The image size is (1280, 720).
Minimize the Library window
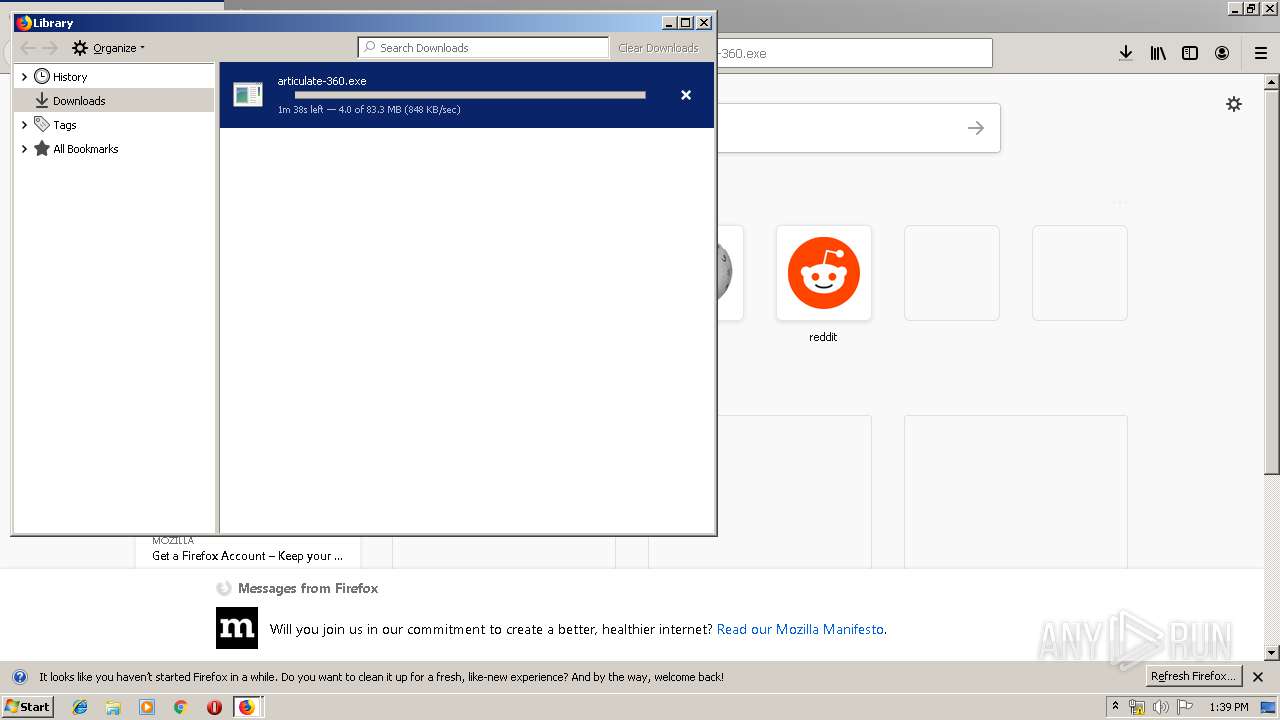click(x=669, y=23)
